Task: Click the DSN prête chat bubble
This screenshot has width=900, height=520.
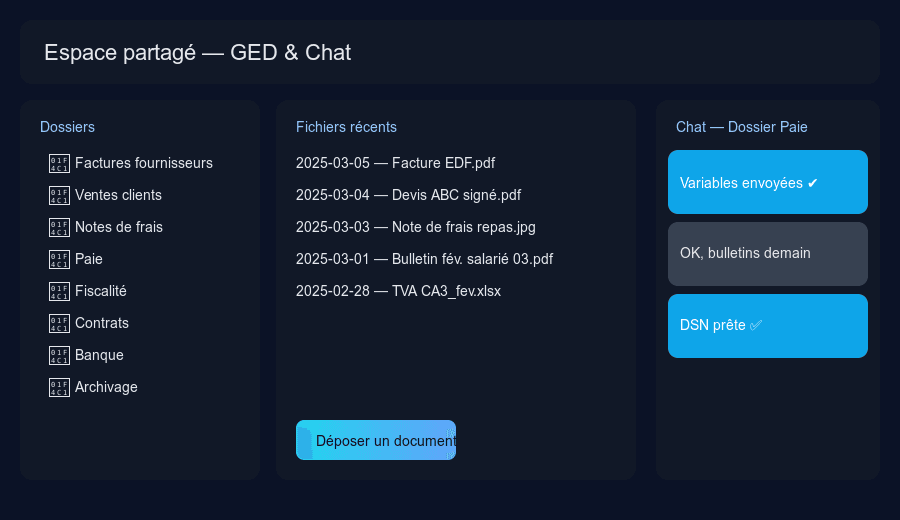Action: (x=767, y=326)
